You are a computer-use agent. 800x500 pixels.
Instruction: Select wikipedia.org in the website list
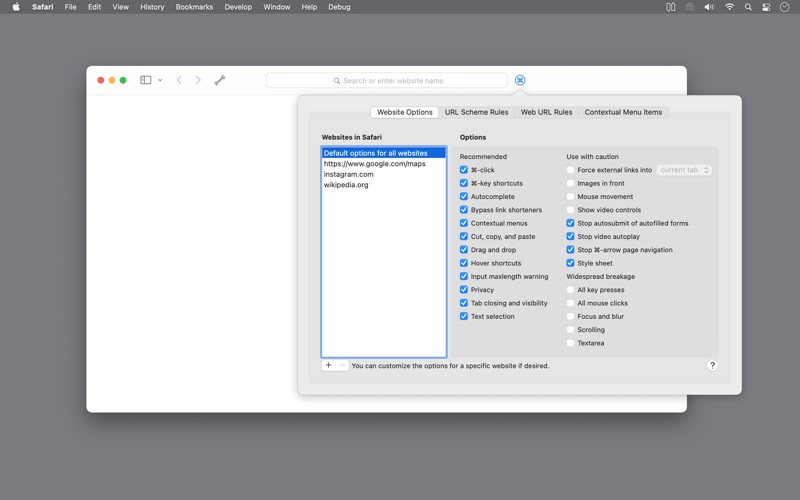coord(384,185)
